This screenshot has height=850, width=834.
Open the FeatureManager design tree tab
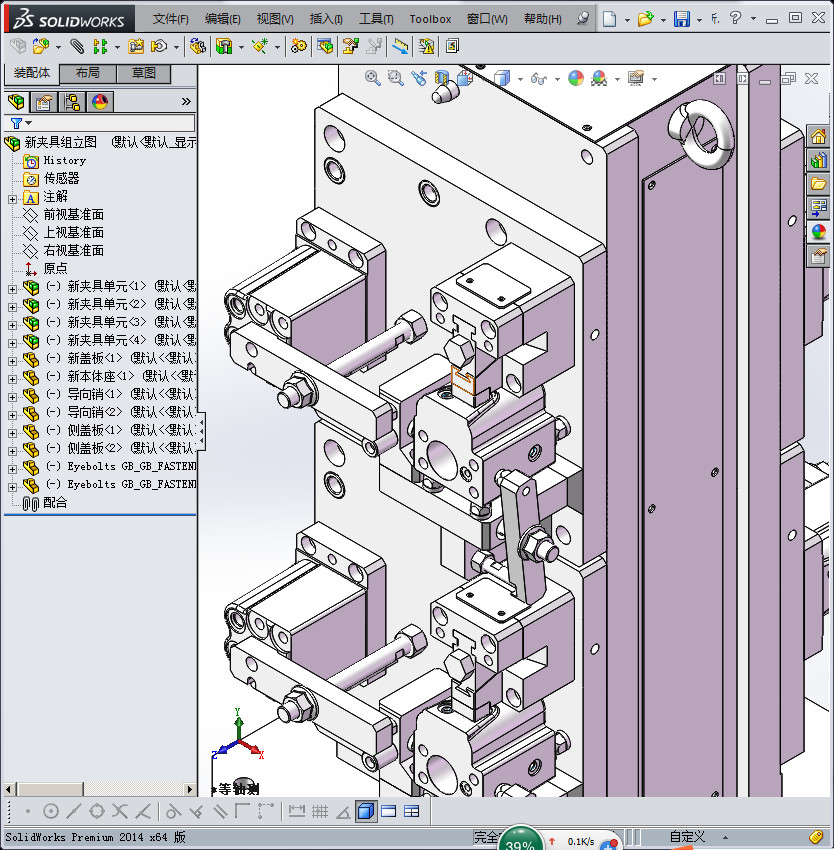tap(16, 101)
